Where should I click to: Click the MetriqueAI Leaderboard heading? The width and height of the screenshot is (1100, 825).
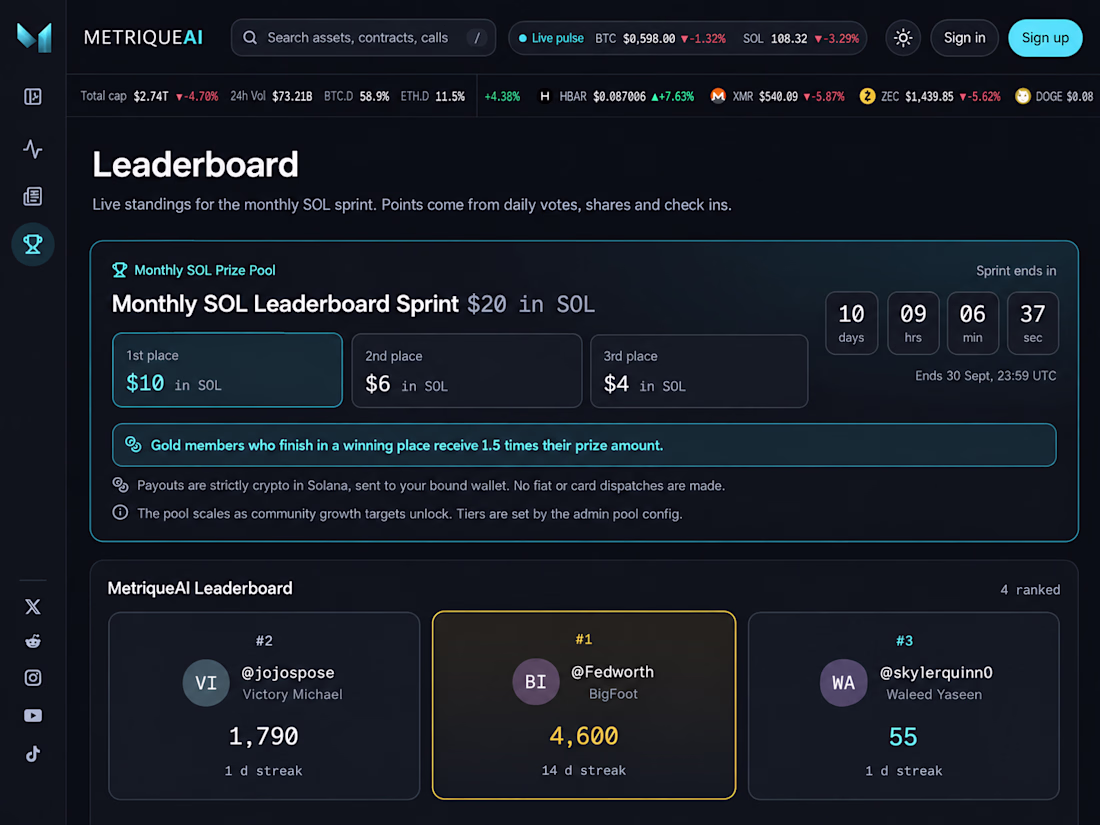pyautogui.click(x=200, y=588)
